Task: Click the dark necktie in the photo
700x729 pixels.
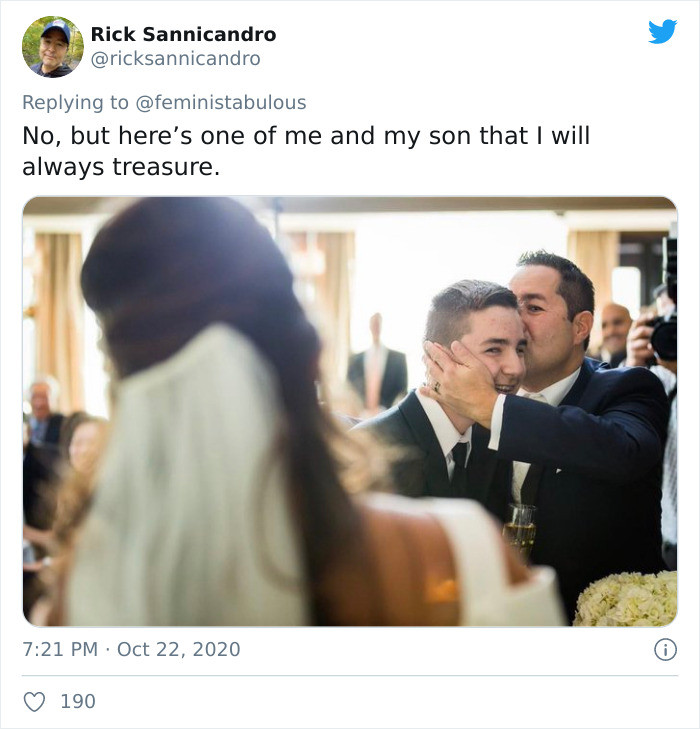Action: tap(457, 467)
